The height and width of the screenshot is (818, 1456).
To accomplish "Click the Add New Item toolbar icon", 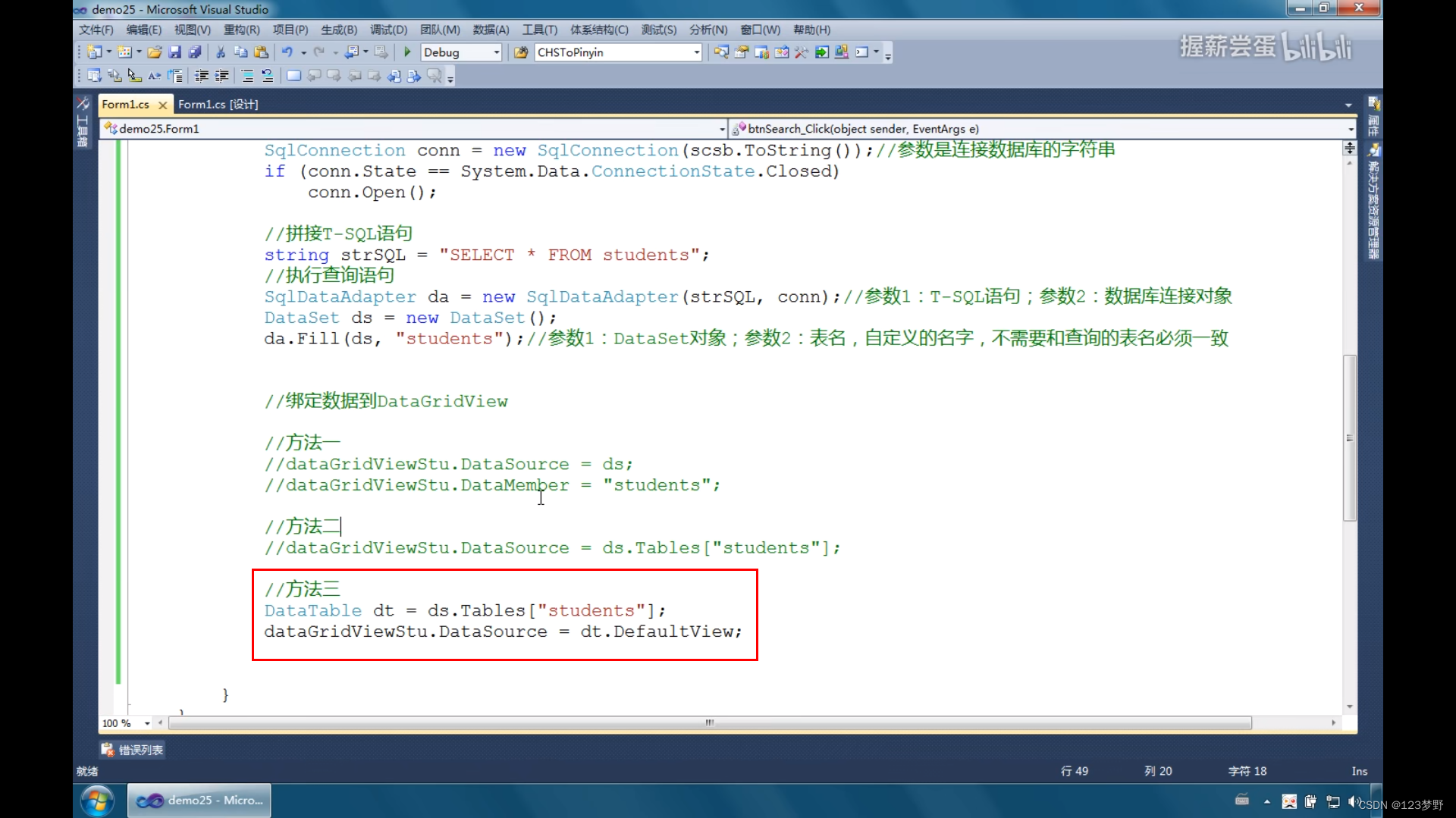I will pyautogui.click(x=124, y=52).
